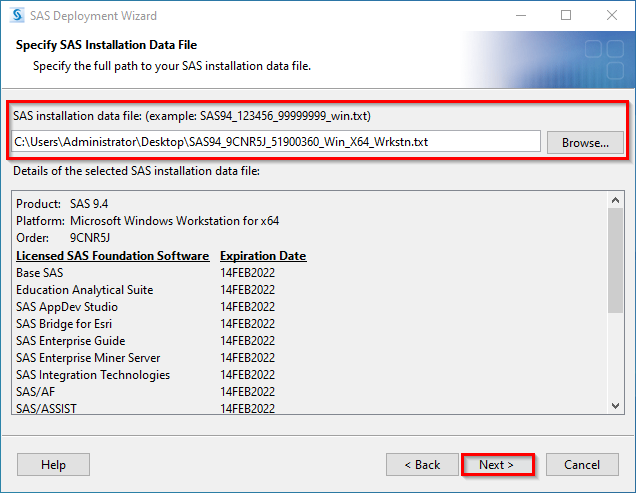Select 'SAS AppDev Studio' entry
The image size is (636, 493).
coord(67,307)
